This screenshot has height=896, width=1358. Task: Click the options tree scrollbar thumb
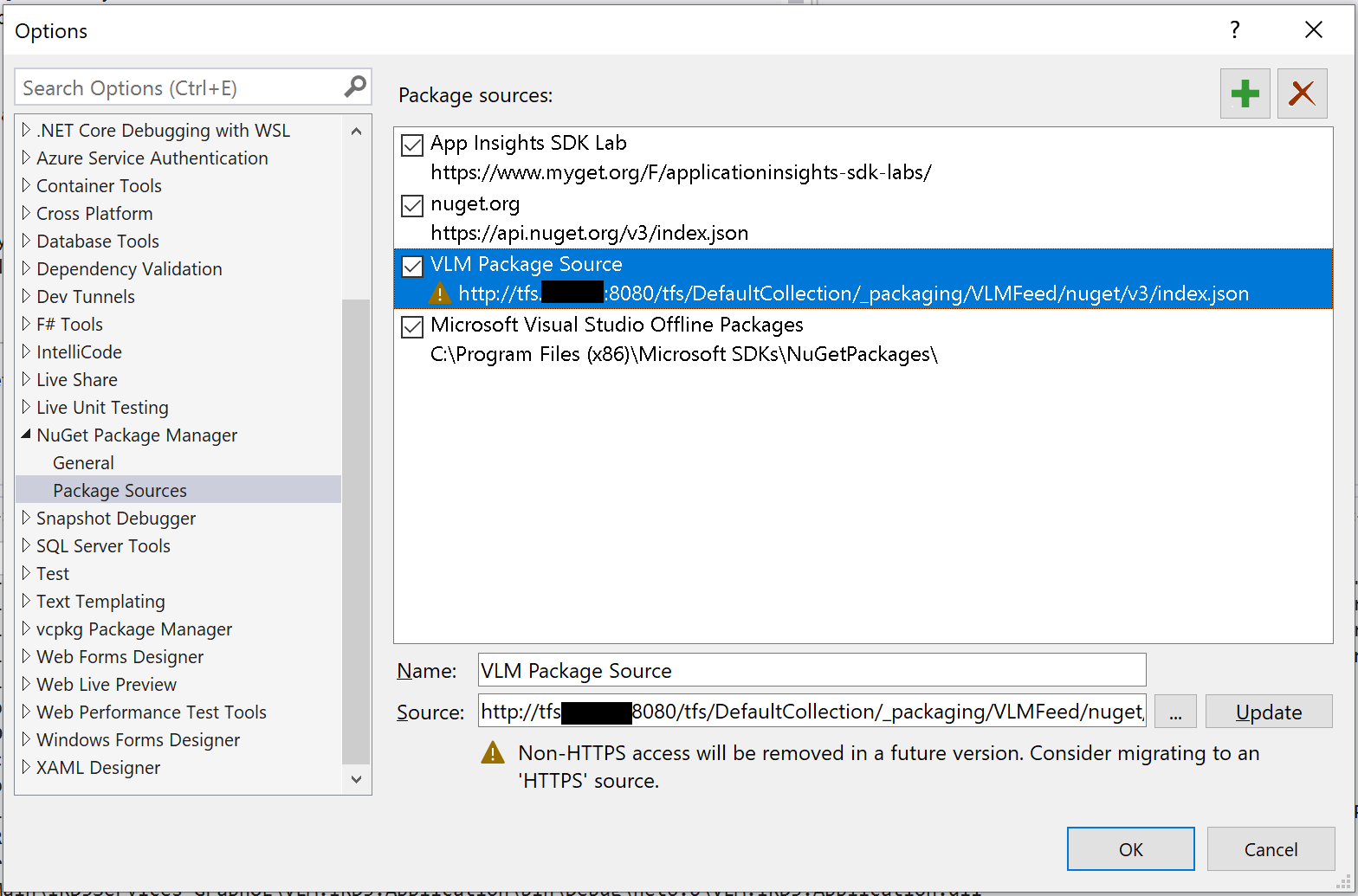(x=356, y=532)
